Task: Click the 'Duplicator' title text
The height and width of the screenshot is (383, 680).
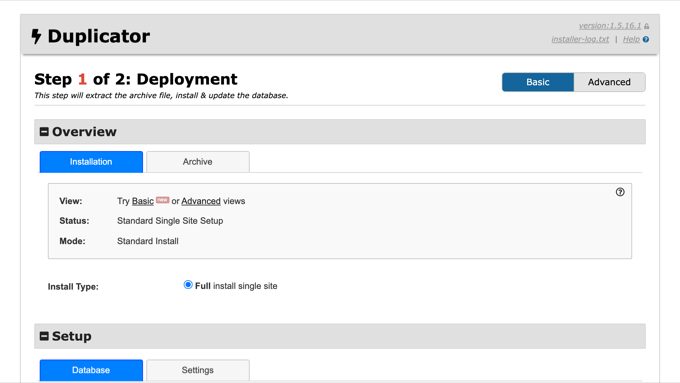Action: point(99,36)
